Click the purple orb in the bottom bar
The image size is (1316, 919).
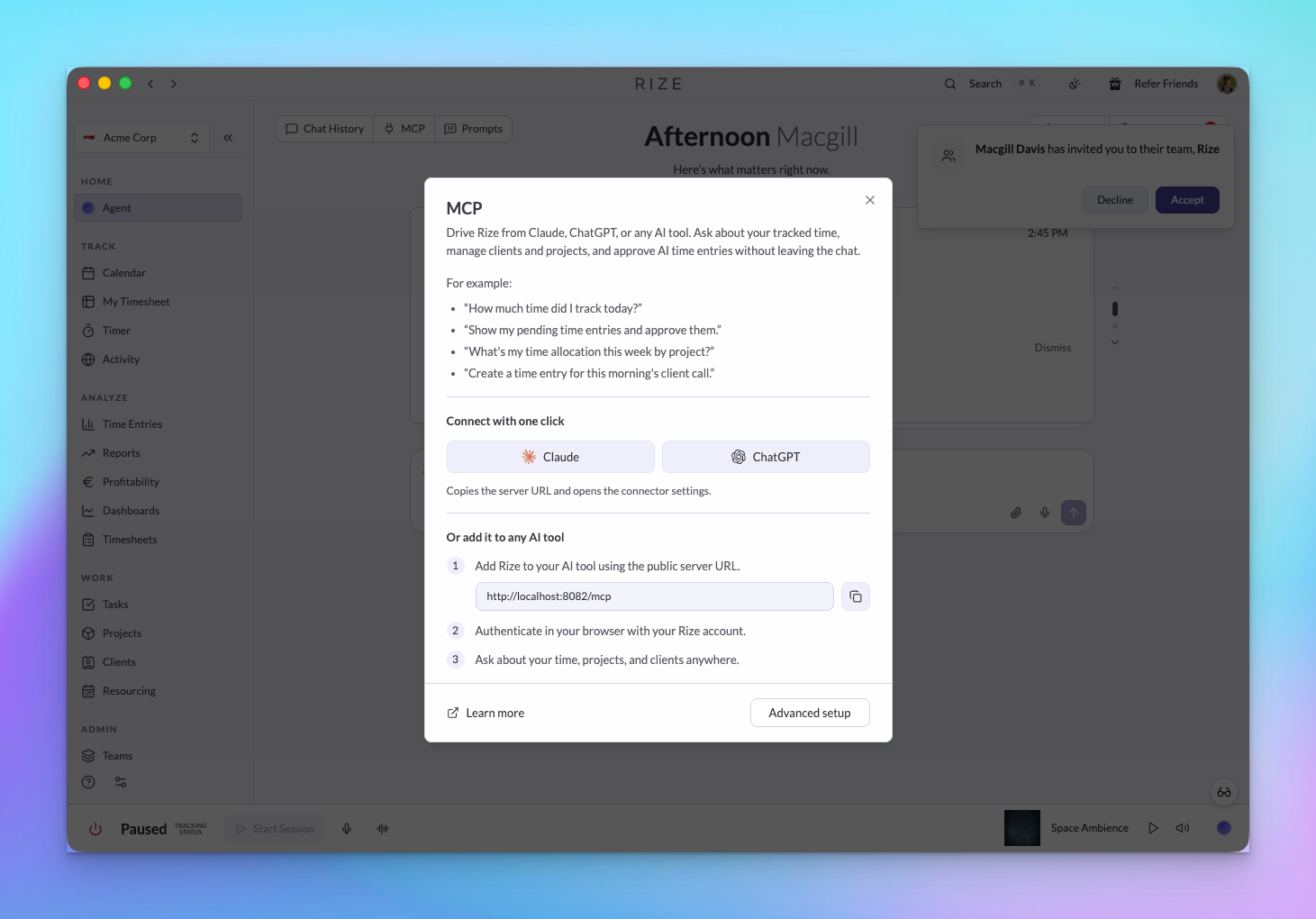click(x=1224, y=828)
